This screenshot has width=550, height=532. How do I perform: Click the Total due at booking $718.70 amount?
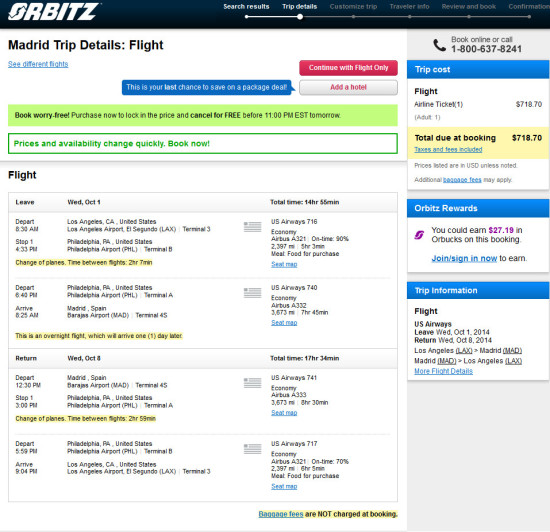pos(527,138)
